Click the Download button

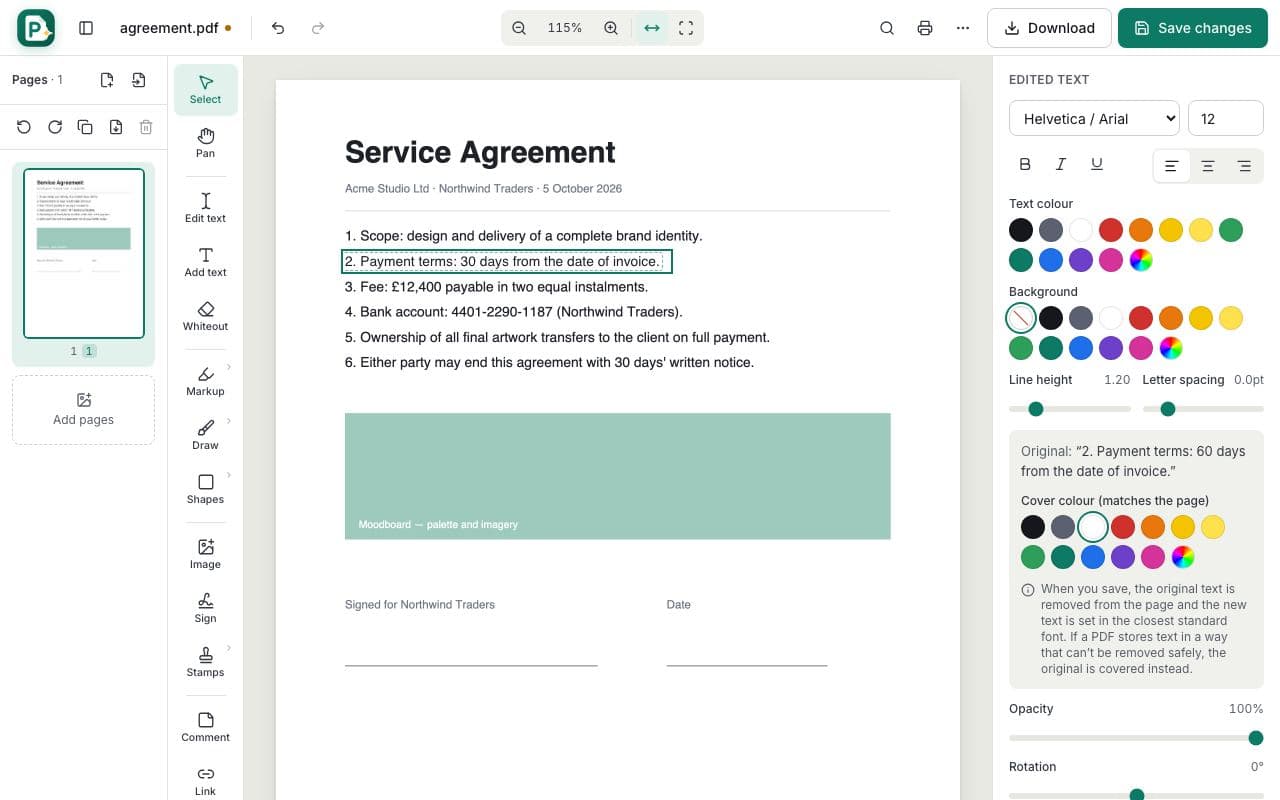click(x=1049, y=28)
